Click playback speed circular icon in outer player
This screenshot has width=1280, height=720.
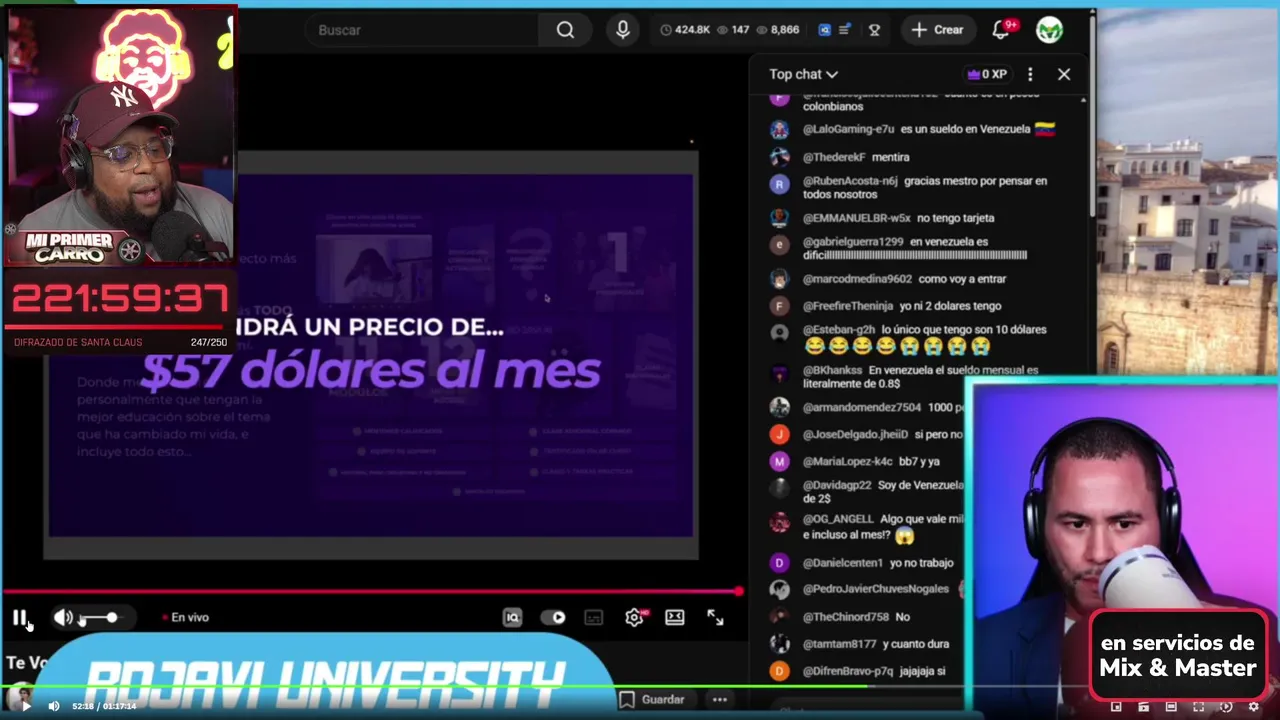click(1226, 707)
